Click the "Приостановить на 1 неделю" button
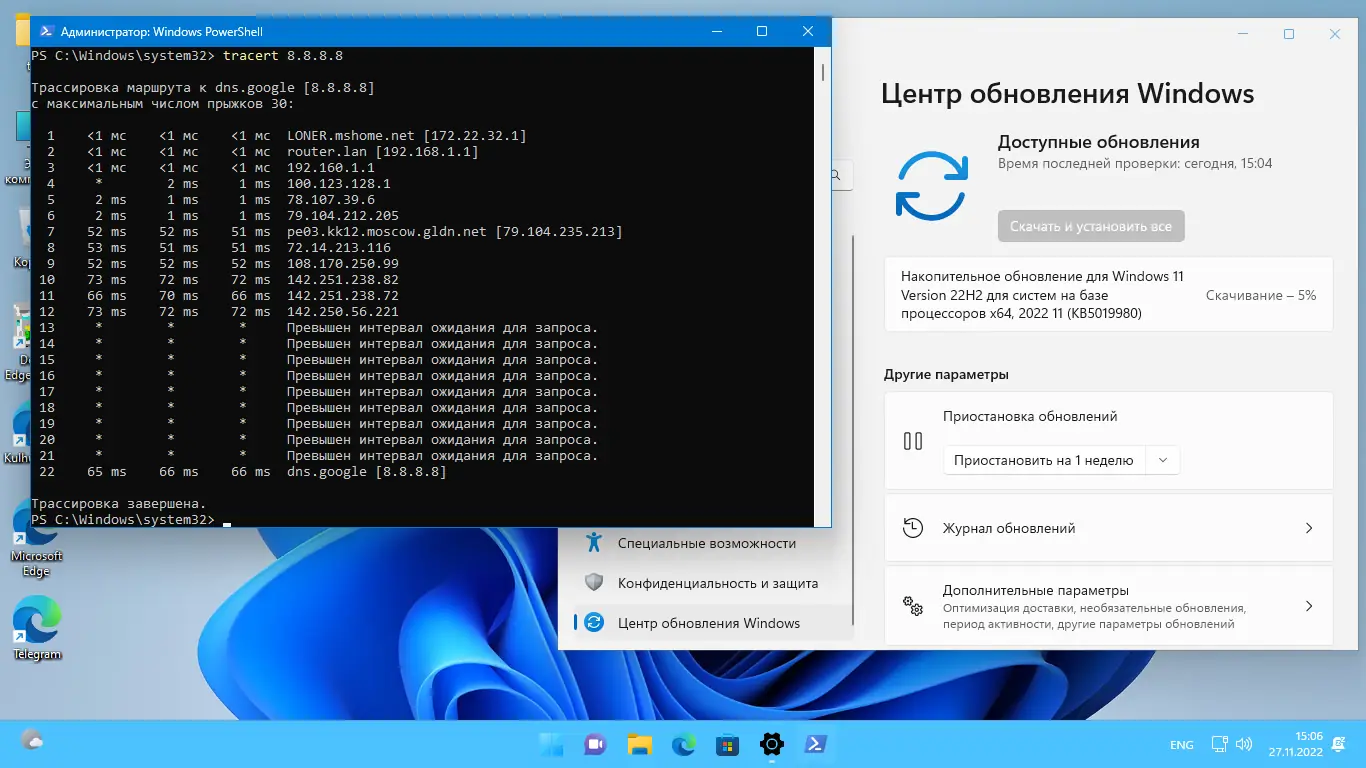Viewport: 1366px width, 768px height. tap(1043, 460)
